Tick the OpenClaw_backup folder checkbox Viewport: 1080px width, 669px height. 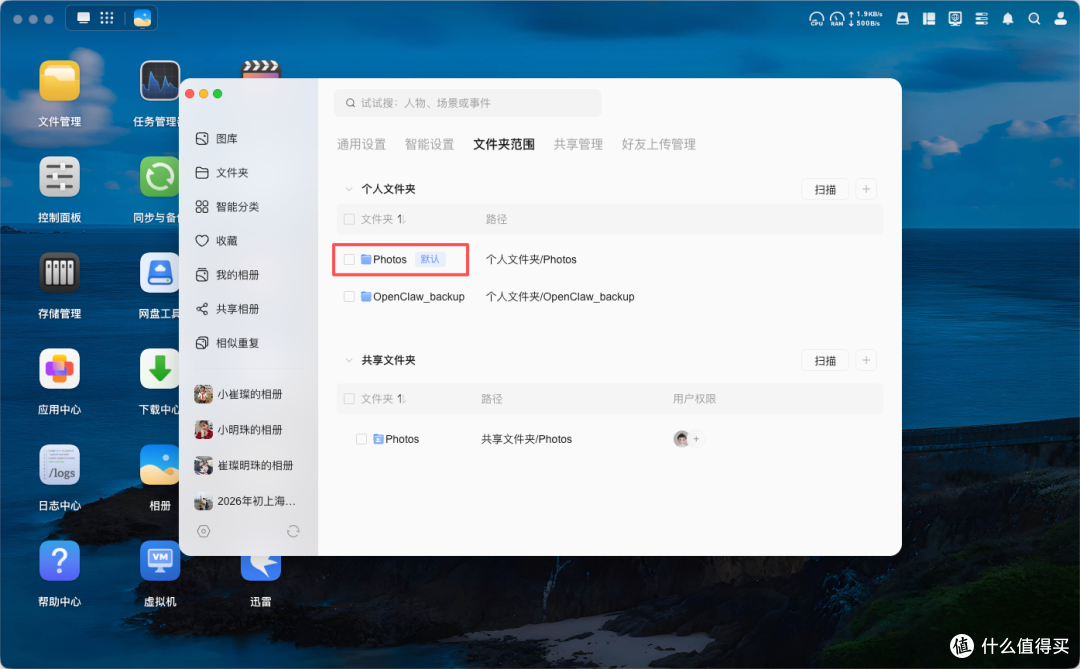click(349, 297)
